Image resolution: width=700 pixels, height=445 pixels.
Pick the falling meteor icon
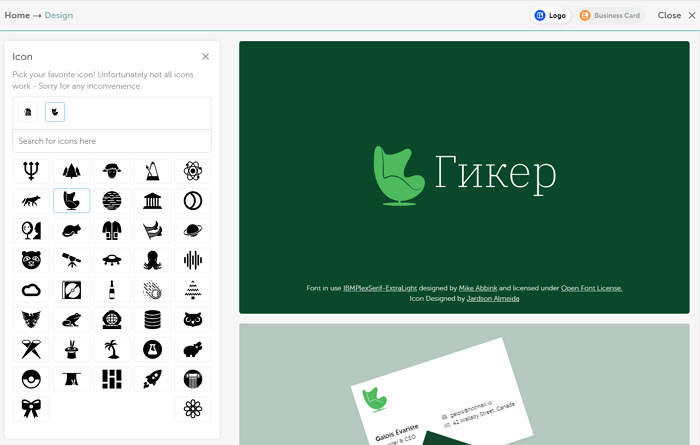(152, 290)
